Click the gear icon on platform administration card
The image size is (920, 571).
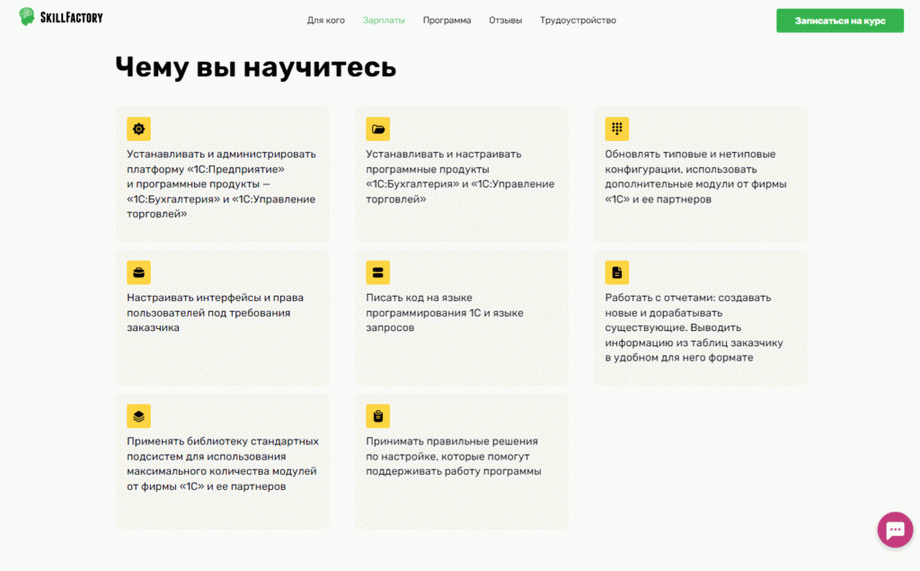tap(139, 129)
